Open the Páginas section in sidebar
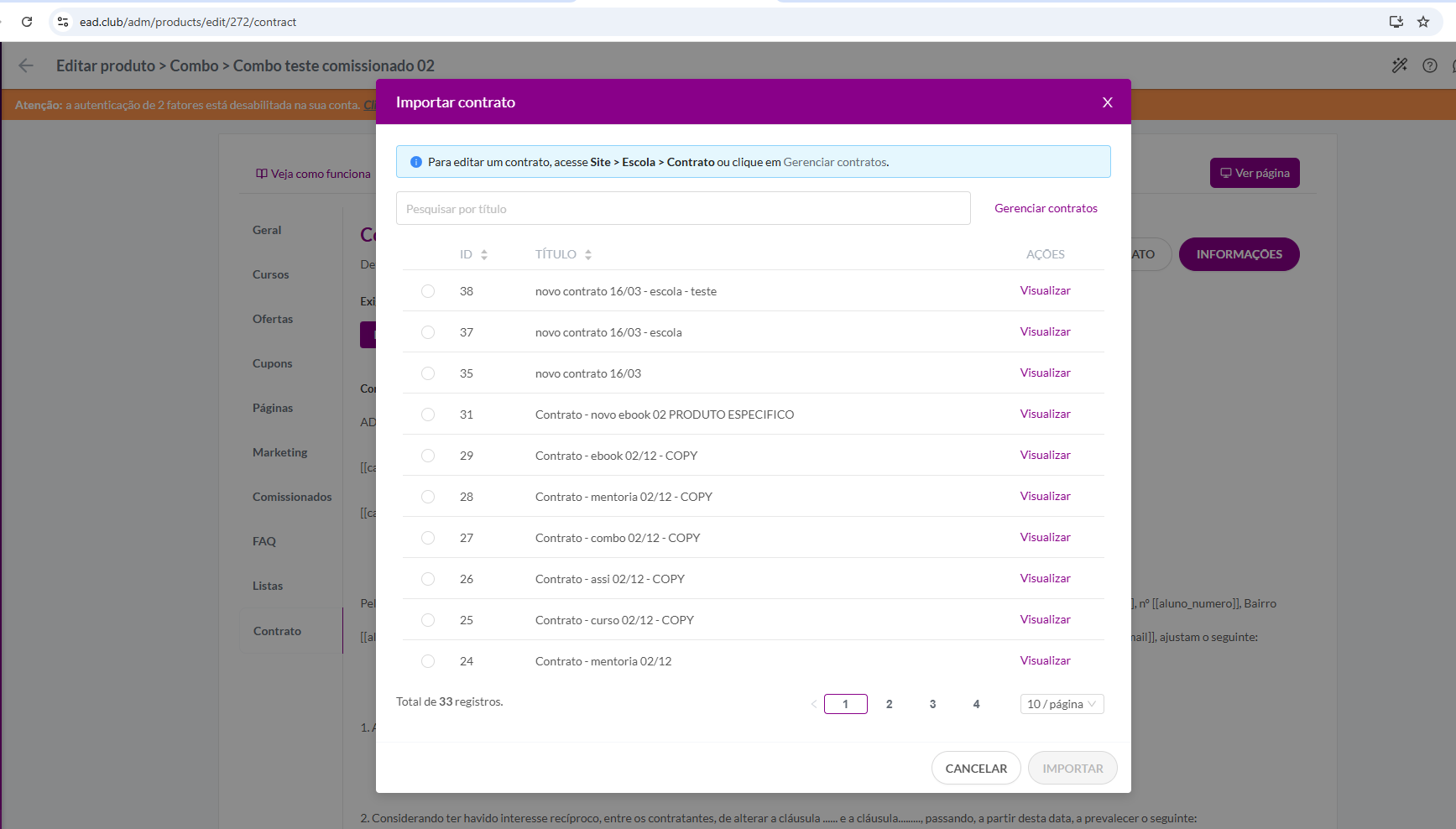This screenshot has height=829, width=1456. pyautogui.click(x=273, y=408)
